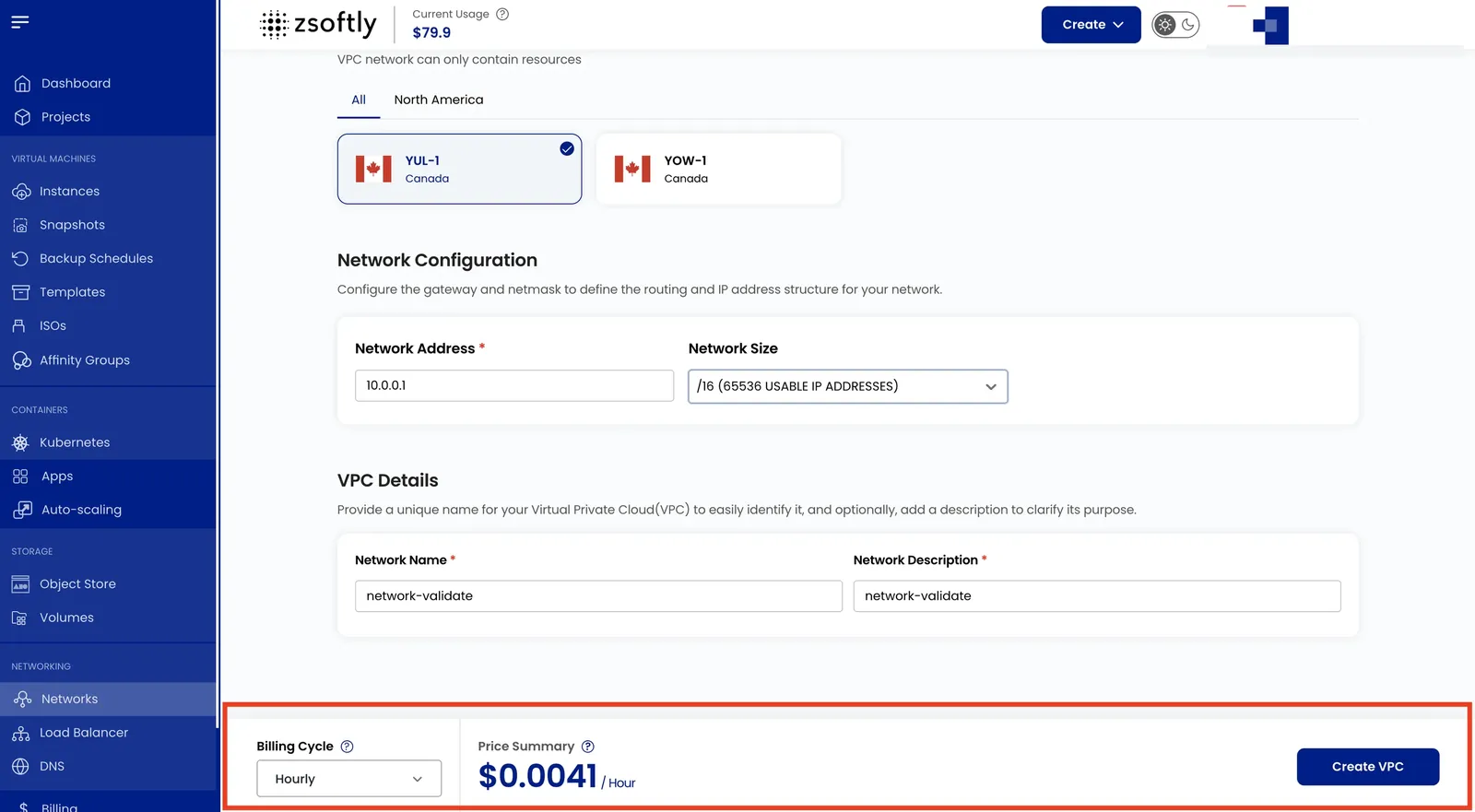Viewport: 1475px width, 812px height.
Task: Show Current Usage help tooltip
Action: click(502, 14)
